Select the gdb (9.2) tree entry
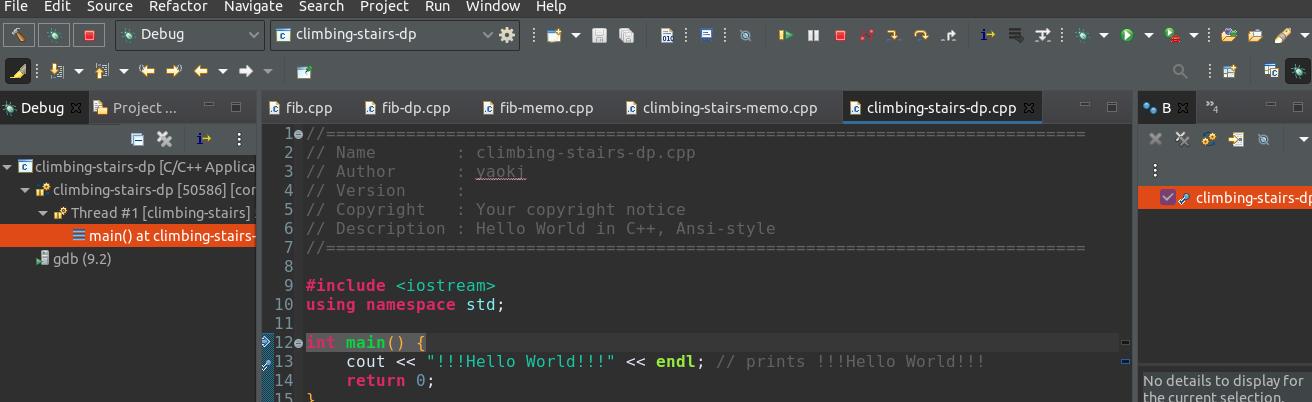Image resolution: width=1312 pixels, height=402 pixels. tap(81, 259)
